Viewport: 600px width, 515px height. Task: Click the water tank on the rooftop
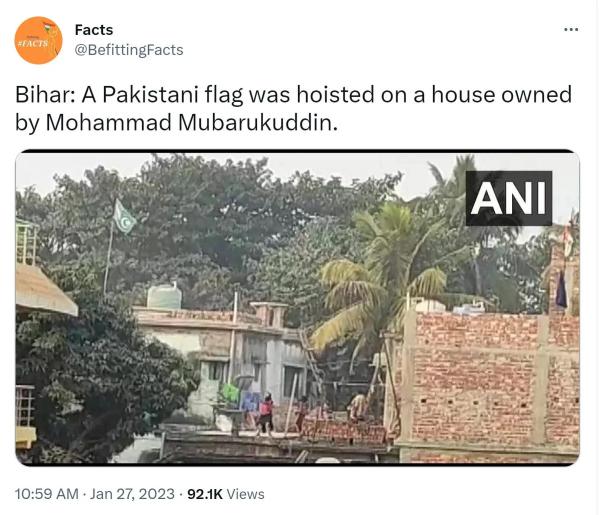click(x=165, y=296)
